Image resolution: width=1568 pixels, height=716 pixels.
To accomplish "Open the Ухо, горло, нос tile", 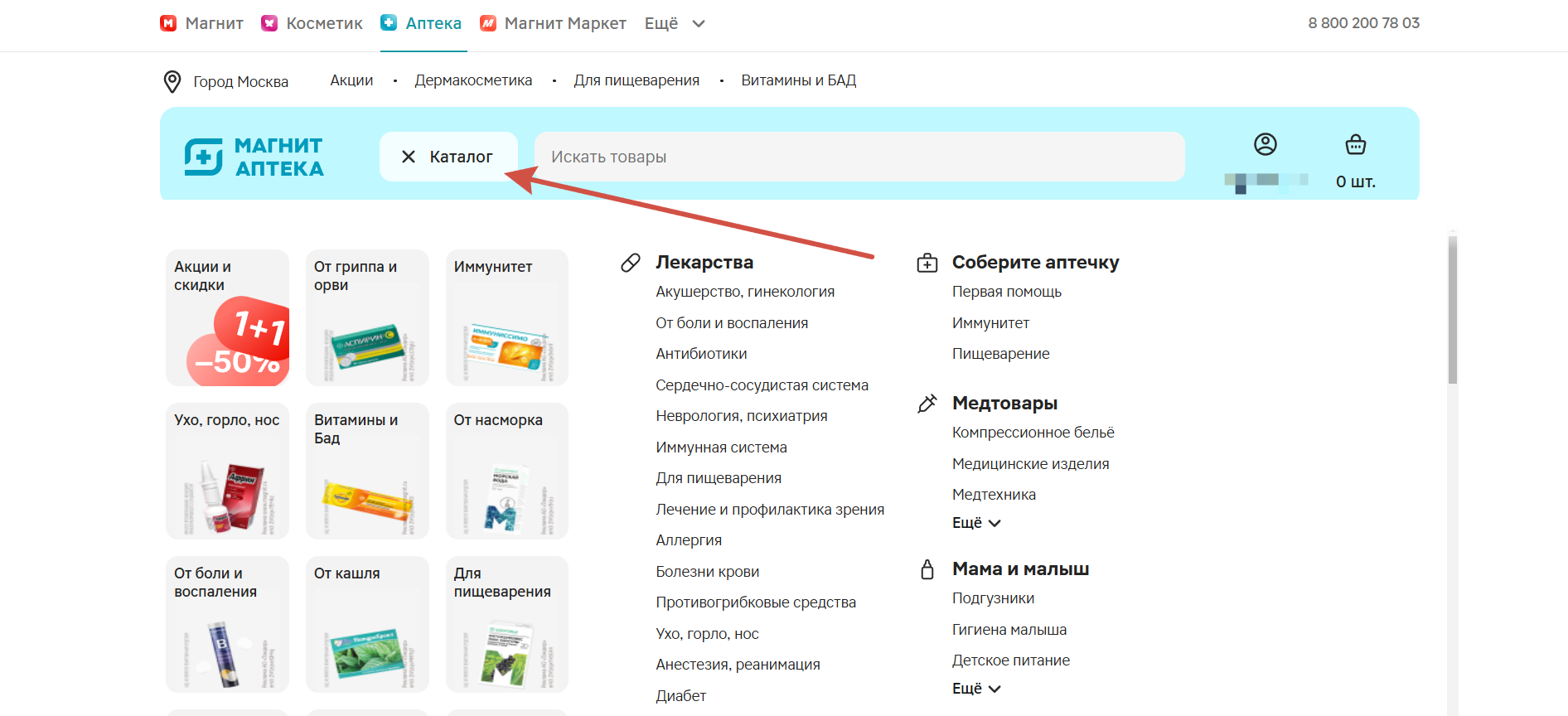I will [227, 471].
